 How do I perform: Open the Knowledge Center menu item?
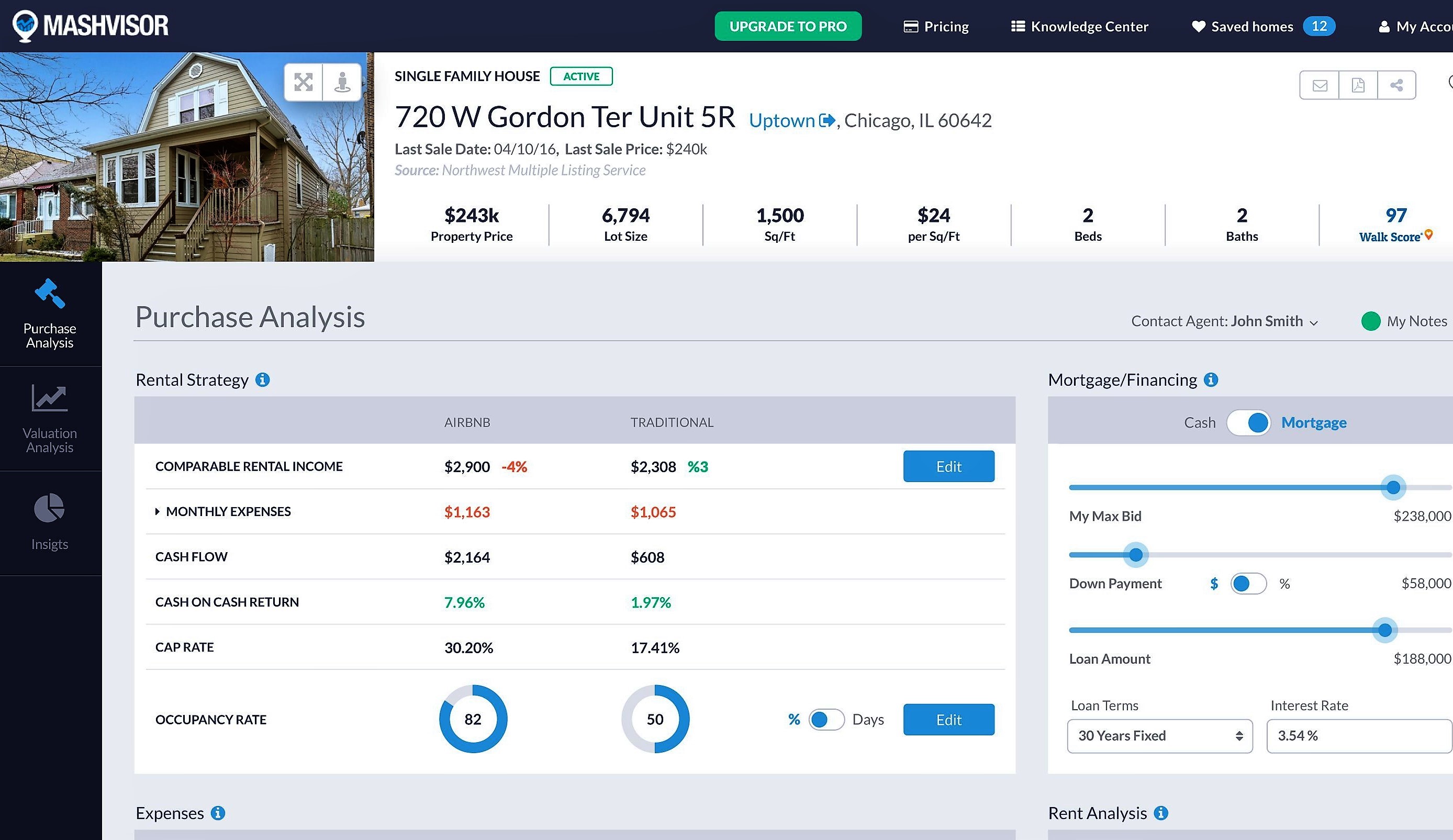[x=1079, y=27]
